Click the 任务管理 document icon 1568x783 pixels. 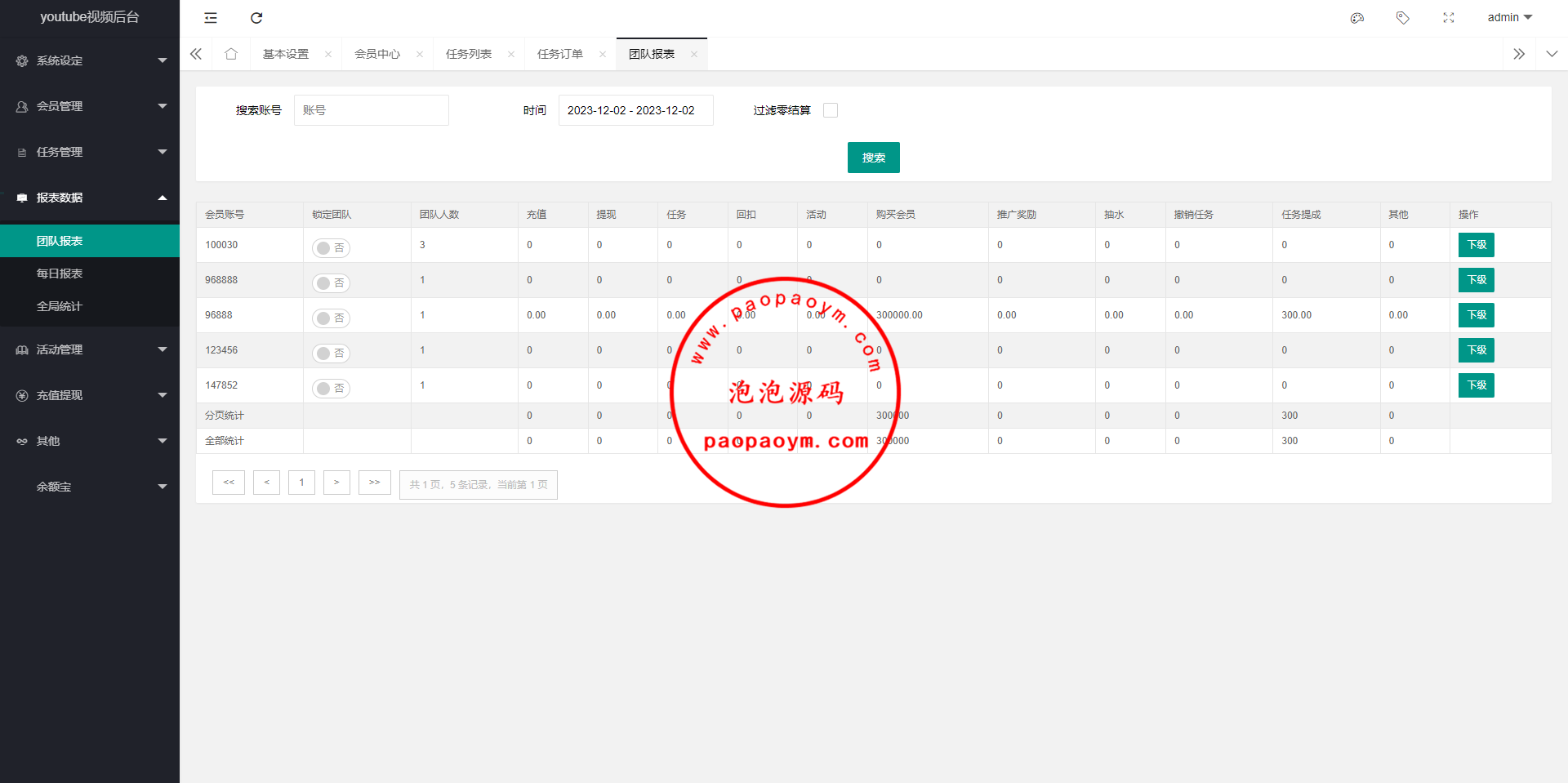pos(22,153)
